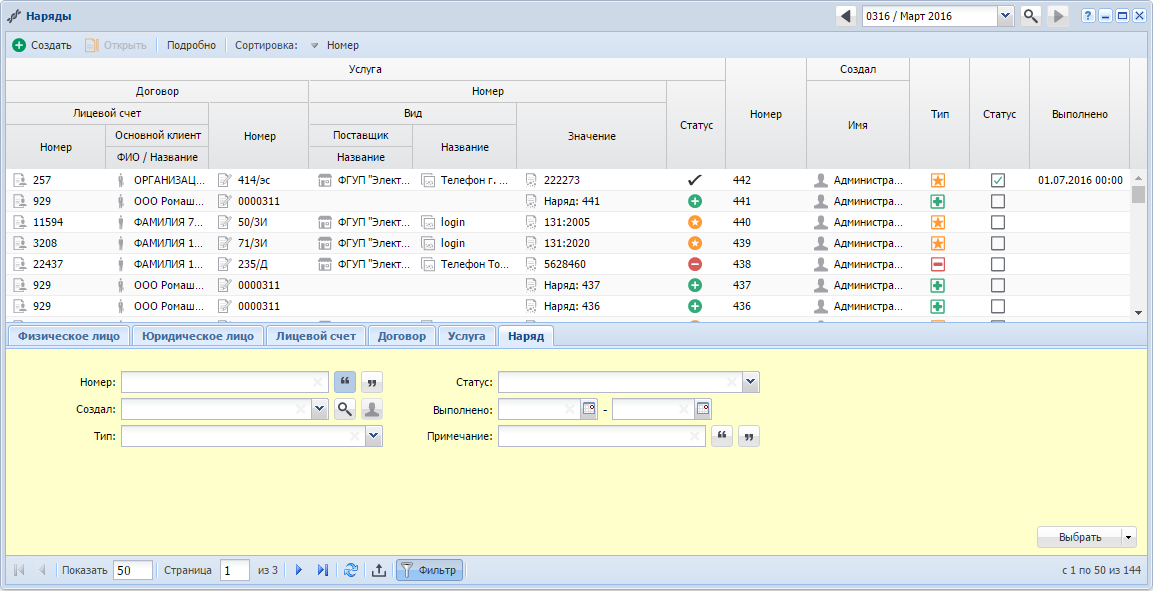Open calendar for Выполнено start date
The width and height of the screenshot is (1153, 591).
click(588, 409)
